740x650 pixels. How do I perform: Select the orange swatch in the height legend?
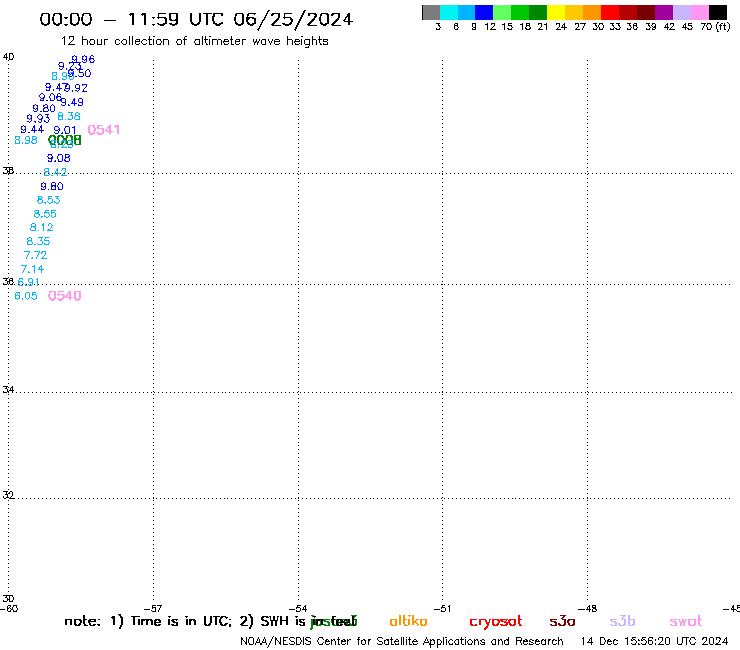coord(592,12)
